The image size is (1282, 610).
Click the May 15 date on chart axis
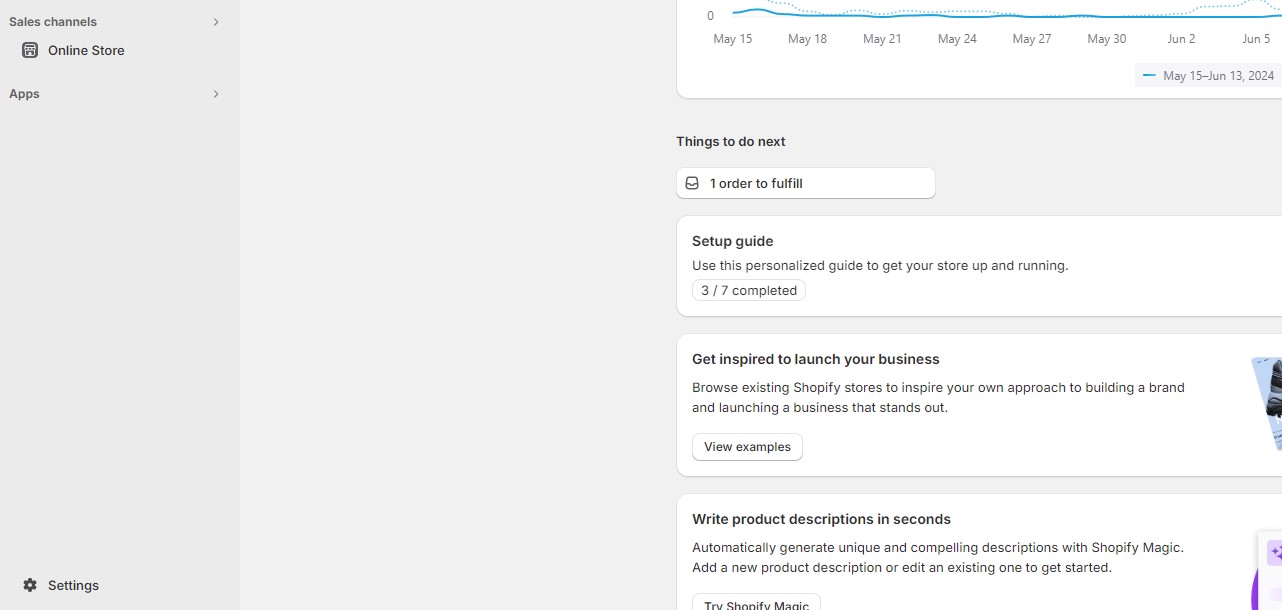point(733,39)
